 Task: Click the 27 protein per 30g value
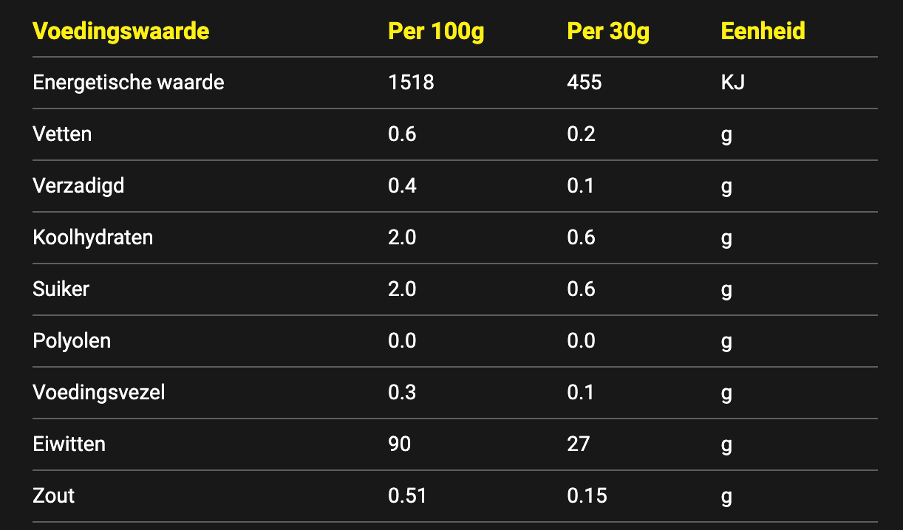(578, 444)
